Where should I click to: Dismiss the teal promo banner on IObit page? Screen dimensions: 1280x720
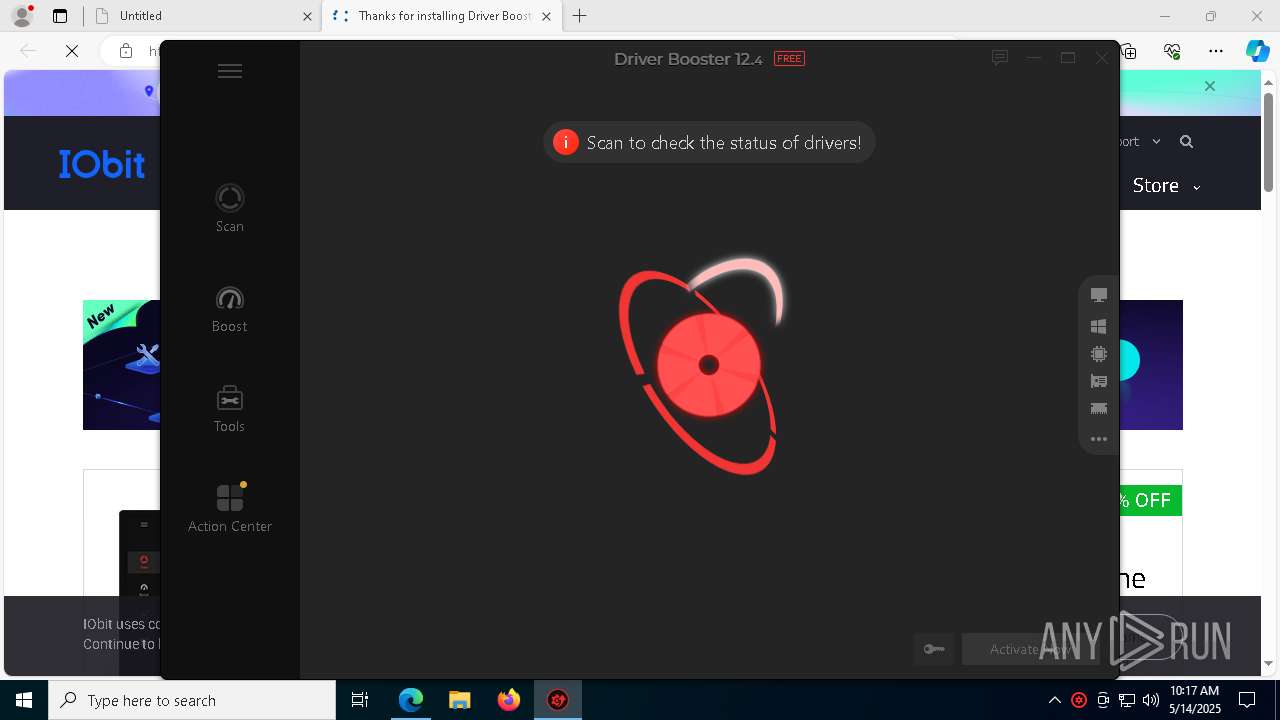(1210, 86)
